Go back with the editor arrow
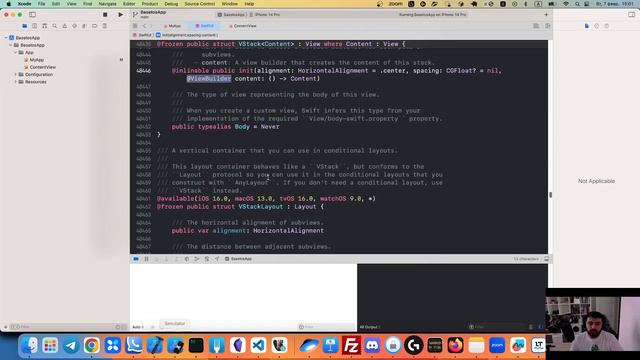The image size is (640, 360). point(144,26)
